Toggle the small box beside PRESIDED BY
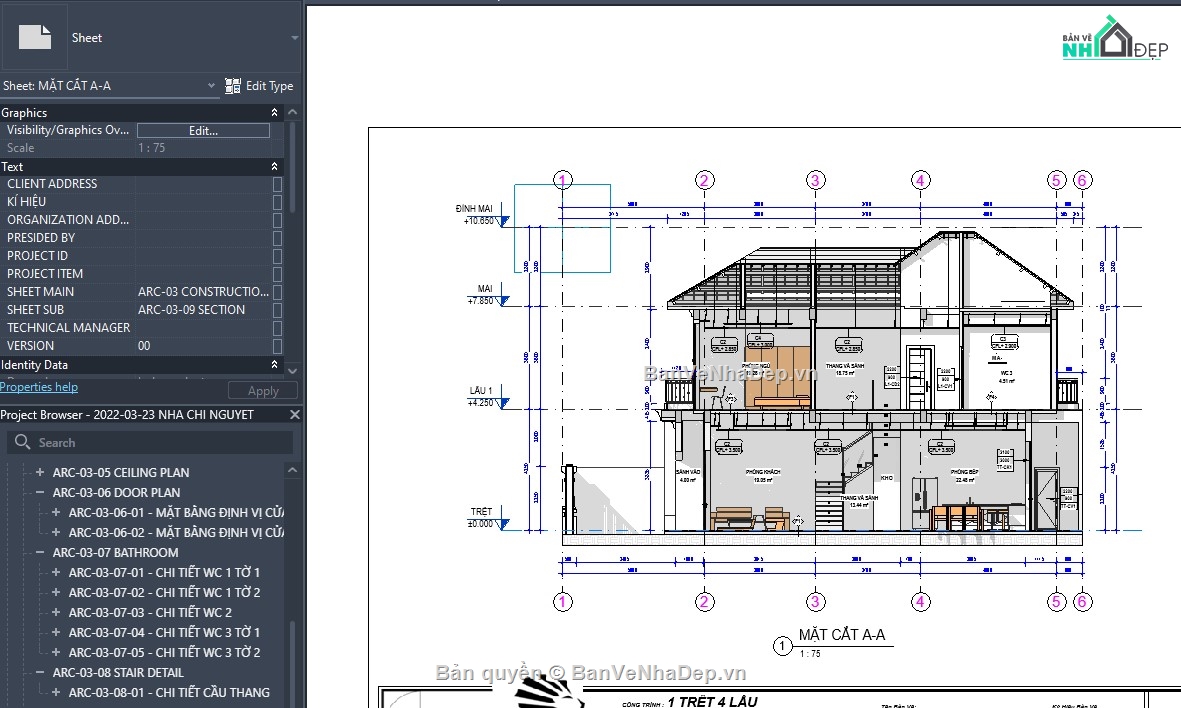 pyautogui.click(x=277, y=238)
